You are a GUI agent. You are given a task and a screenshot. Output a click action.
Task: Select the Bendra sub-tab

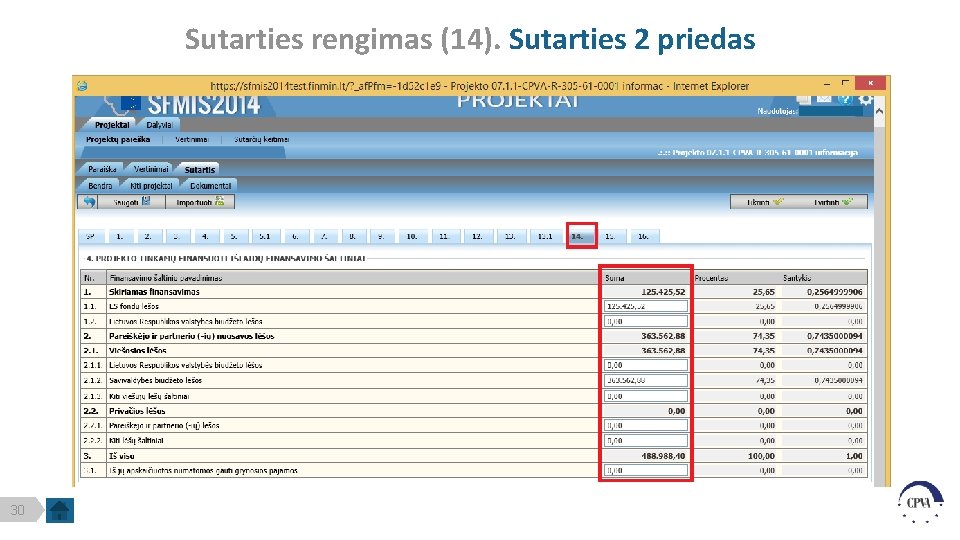pyautogui.click(x=100, y=185)
